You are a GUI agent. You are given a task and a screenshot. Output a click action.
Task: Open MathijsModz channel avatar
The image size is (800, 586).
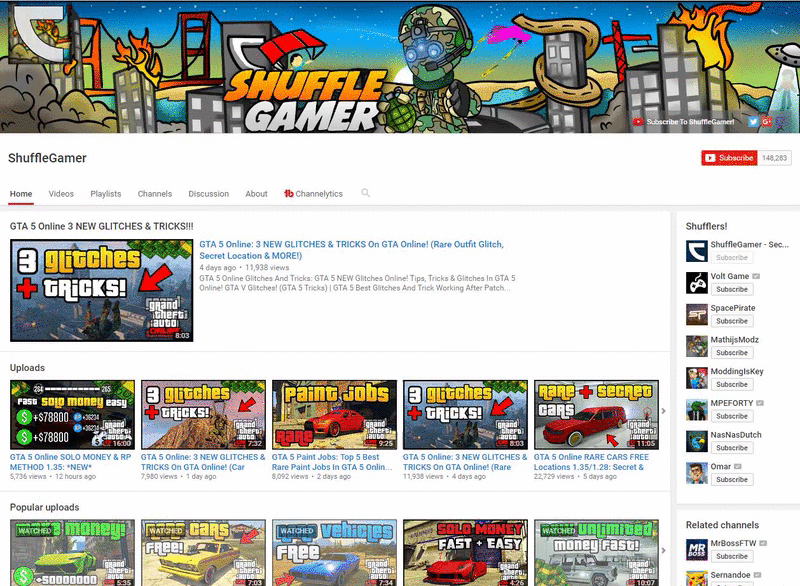click(696, 346)
